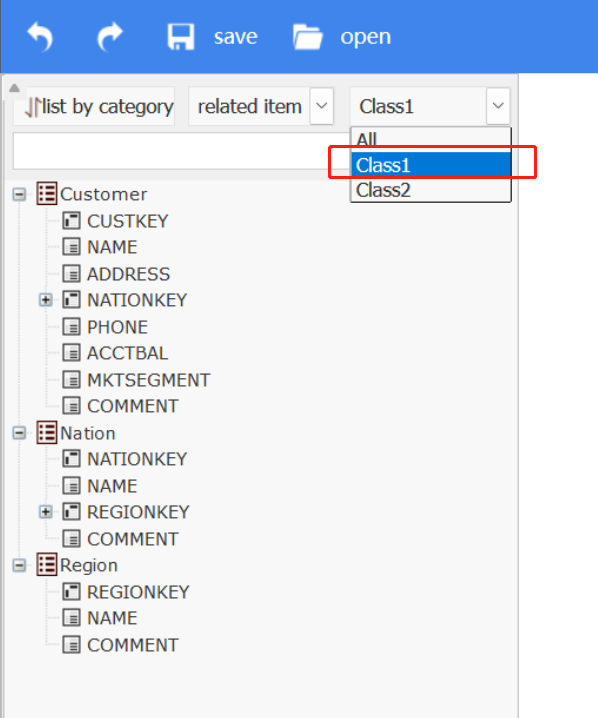598x718 pixels.
Task: Click the redo arrow icon
Action: 110,37
